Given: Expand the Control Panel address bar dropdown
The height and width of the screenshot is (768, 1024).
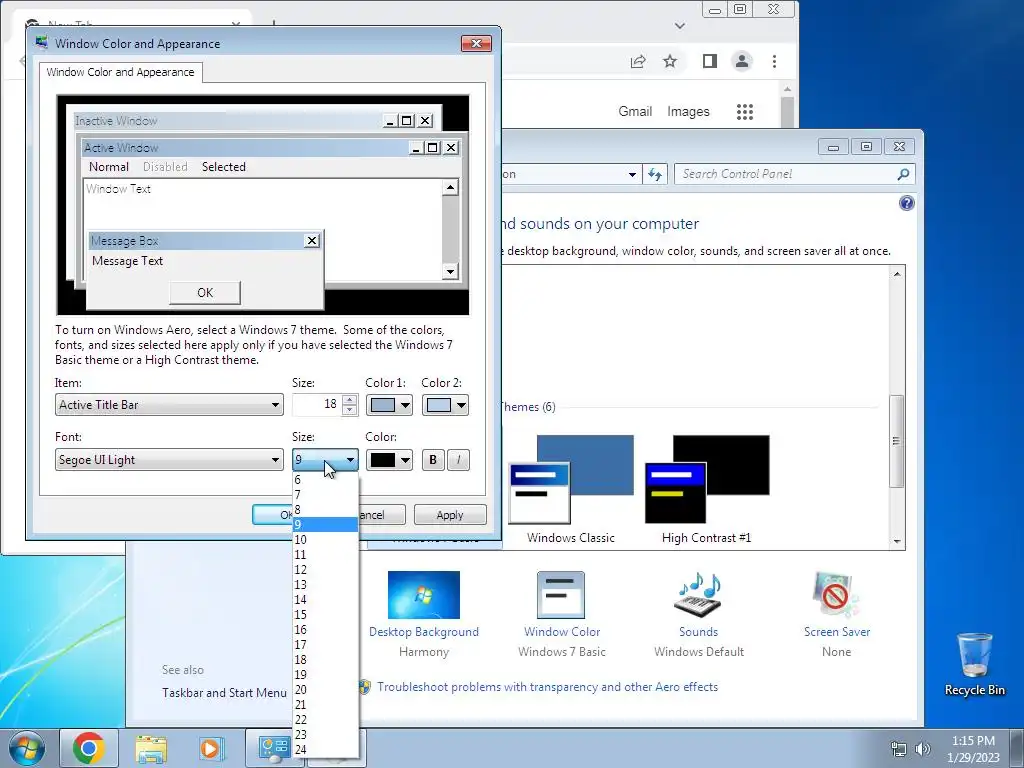Looking at the screenshot, I should coord(632,174).
